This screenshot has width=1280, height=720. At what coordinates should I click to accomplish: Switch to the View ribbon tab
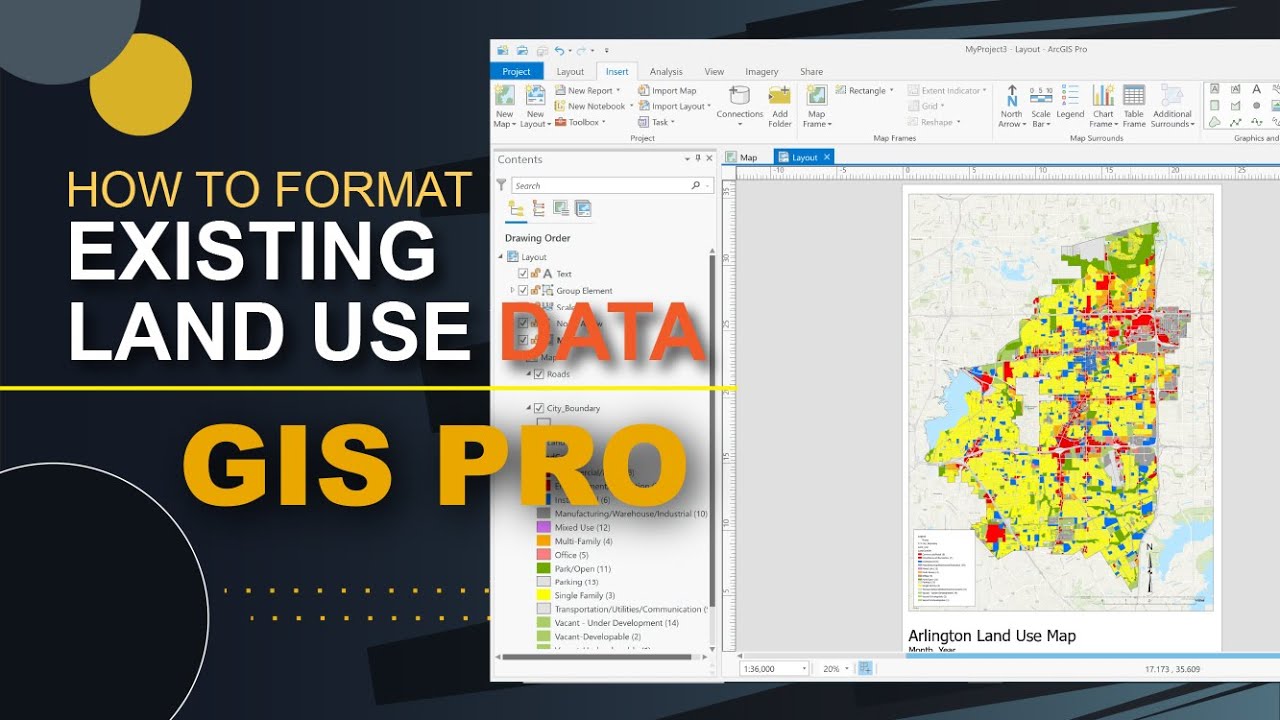(x=714, y=72)
